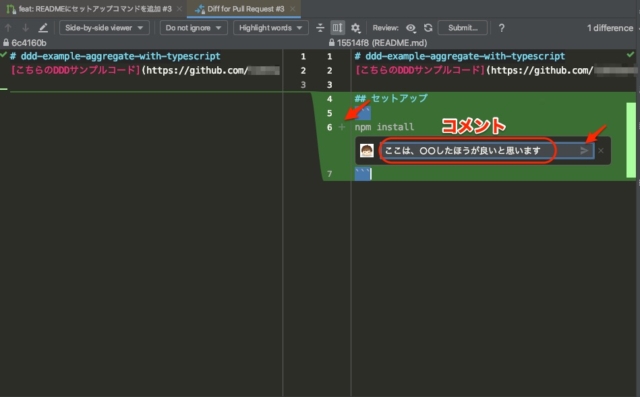Click the left pane ddd-example-aggregate-with-typescript heading
The width and height of the screenshot is (640, 397).
pyautogui.click(x=115, y=56)
